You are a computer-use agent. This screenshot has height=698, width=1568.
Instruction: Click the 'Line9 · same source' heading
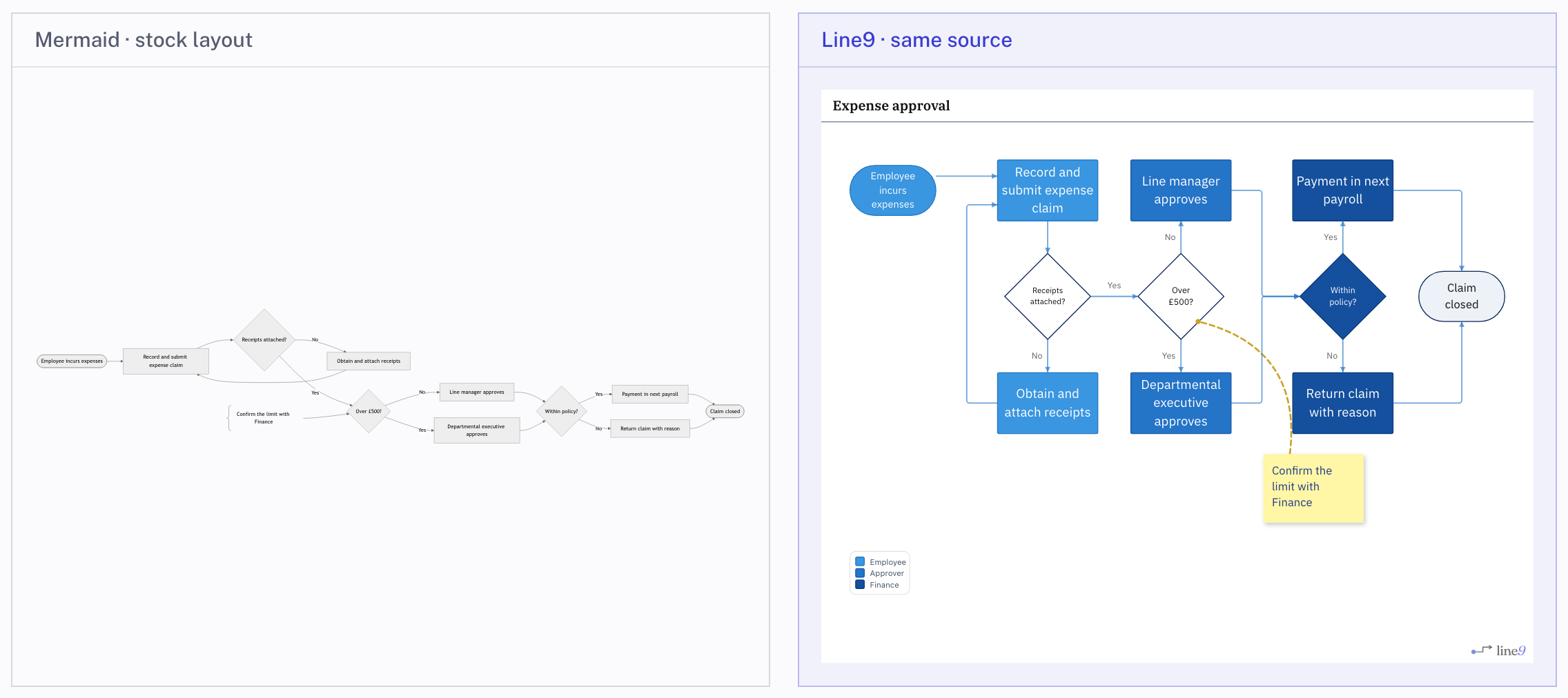[x=917, y=40]
